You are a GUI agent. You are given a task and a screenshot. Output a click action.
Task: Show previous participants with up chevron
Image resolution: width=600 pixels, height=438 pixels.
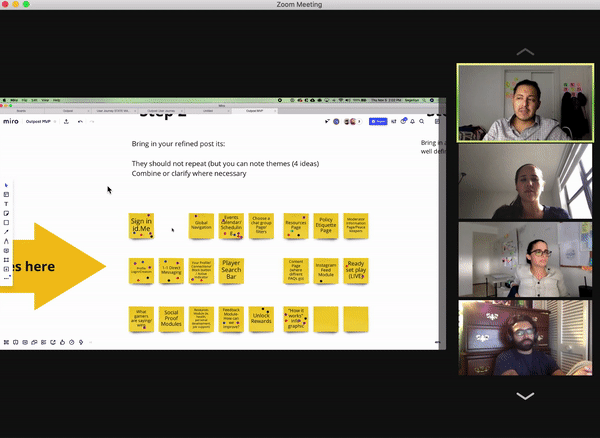coord(525,52)
